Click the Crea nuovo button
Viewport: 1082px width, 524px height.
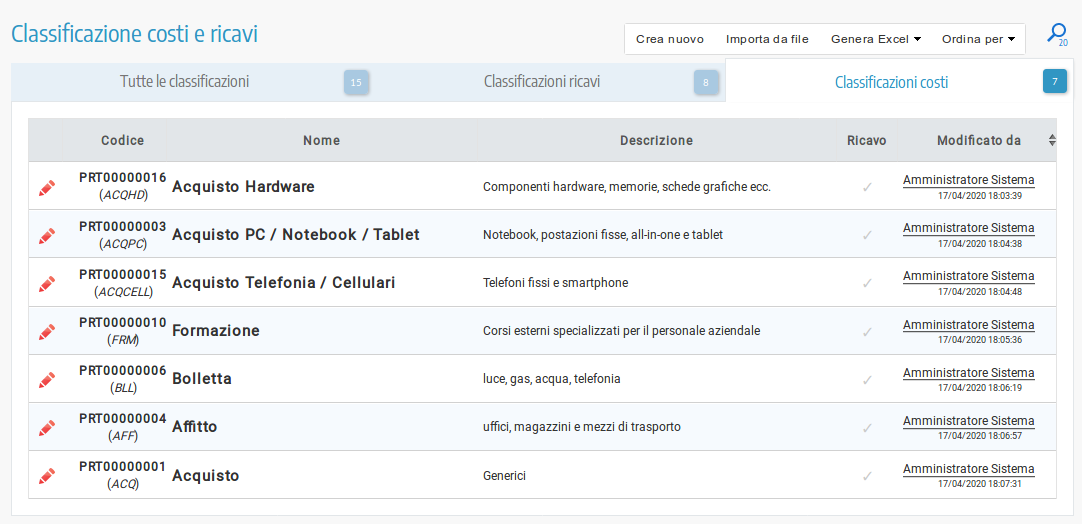click(x=670, y=39)
